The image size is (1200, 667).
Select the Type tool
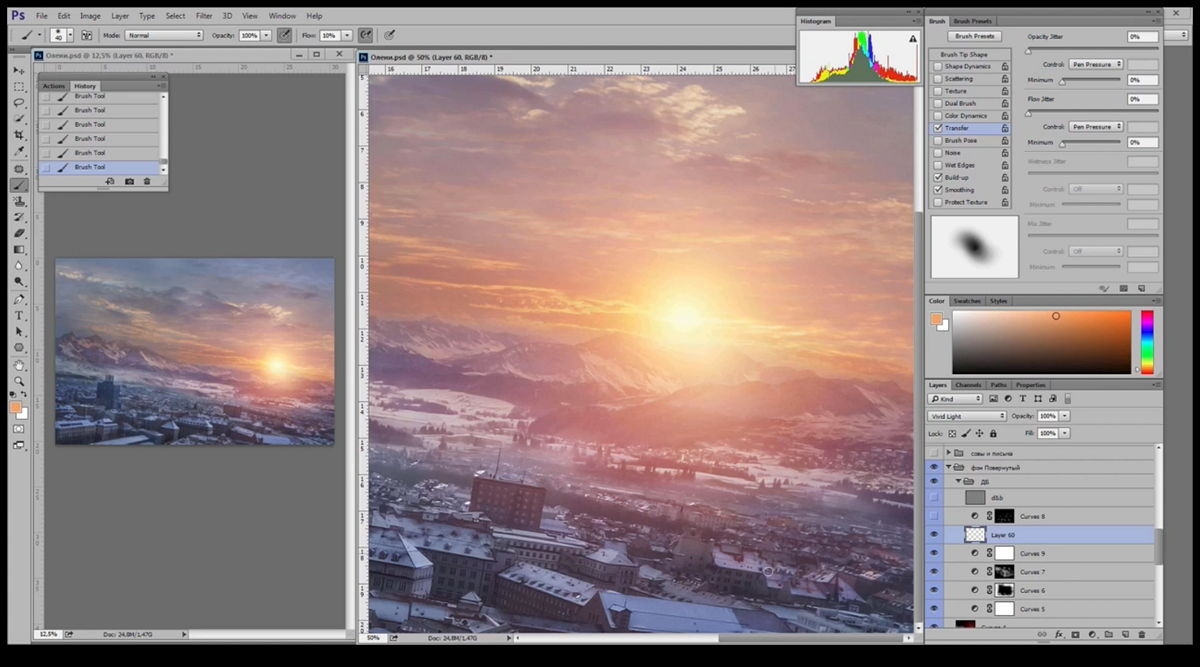click(19, 315)
